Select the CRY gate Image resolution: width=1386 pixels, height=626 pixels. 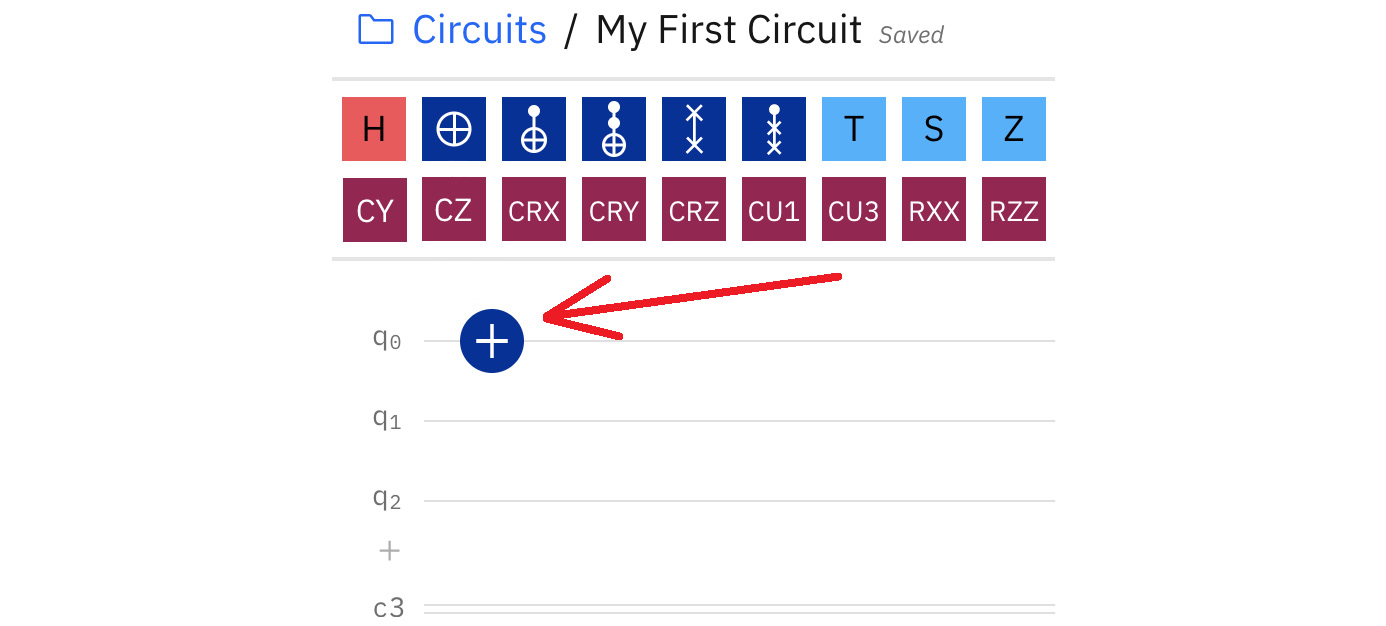[614, 209]
